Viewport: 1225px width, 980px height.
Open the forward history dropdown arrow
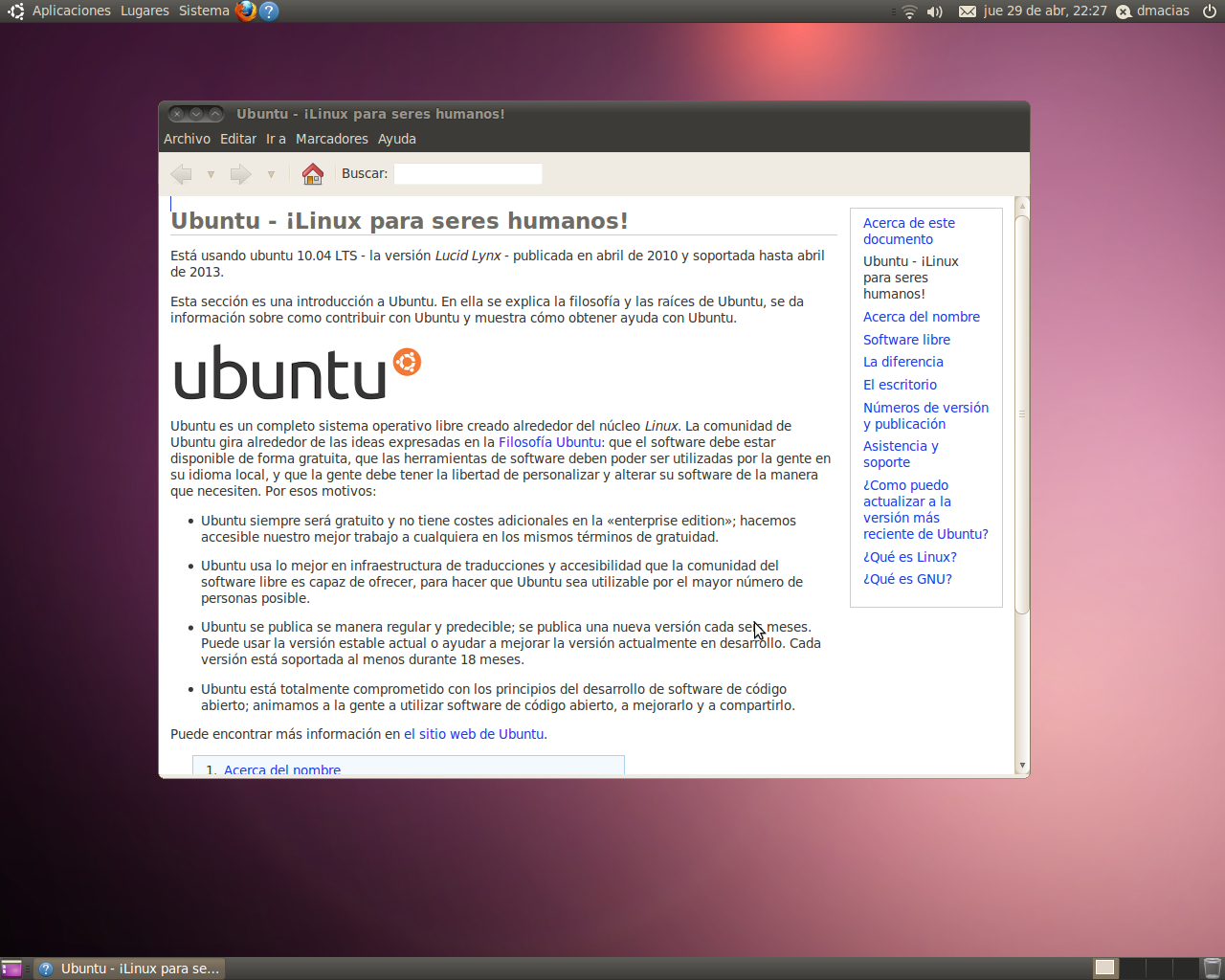click(271, 174)
